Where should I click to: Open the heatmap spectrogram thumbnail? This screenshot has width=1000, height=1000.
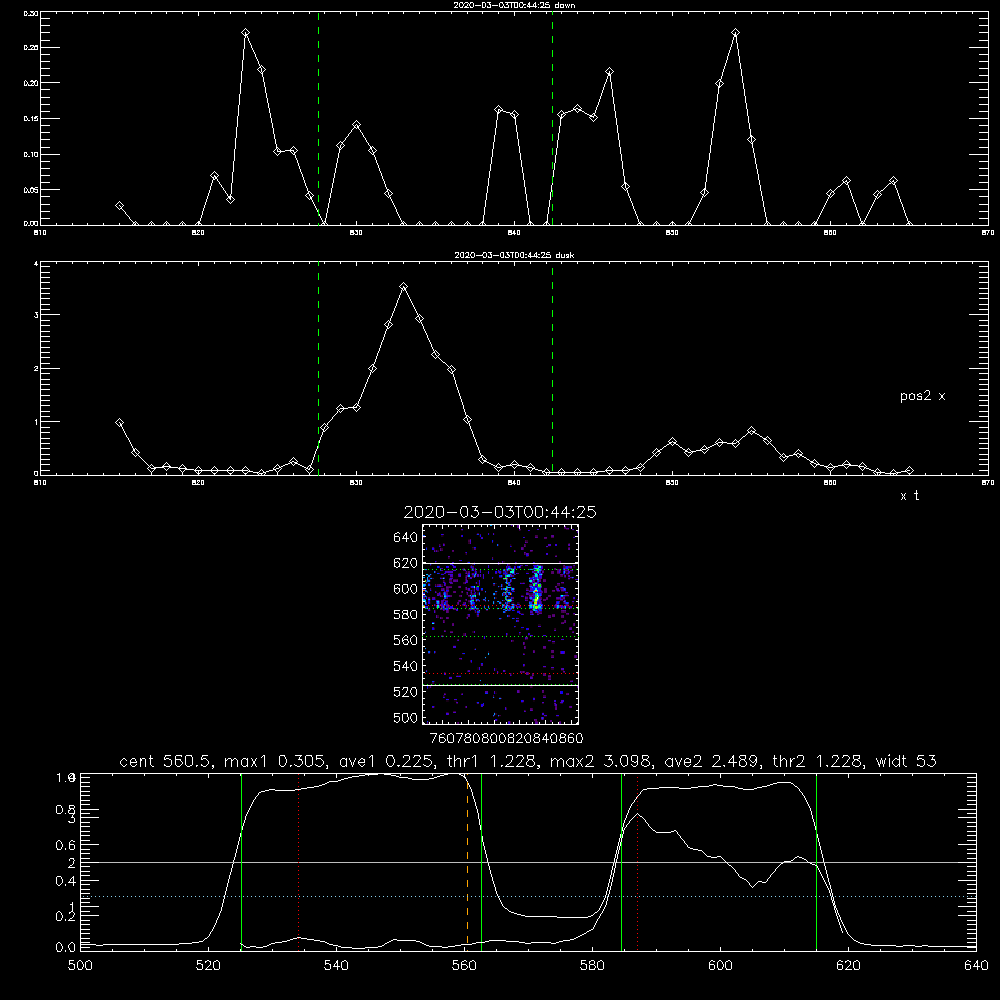pyautogui.click(x=501, y=624)
